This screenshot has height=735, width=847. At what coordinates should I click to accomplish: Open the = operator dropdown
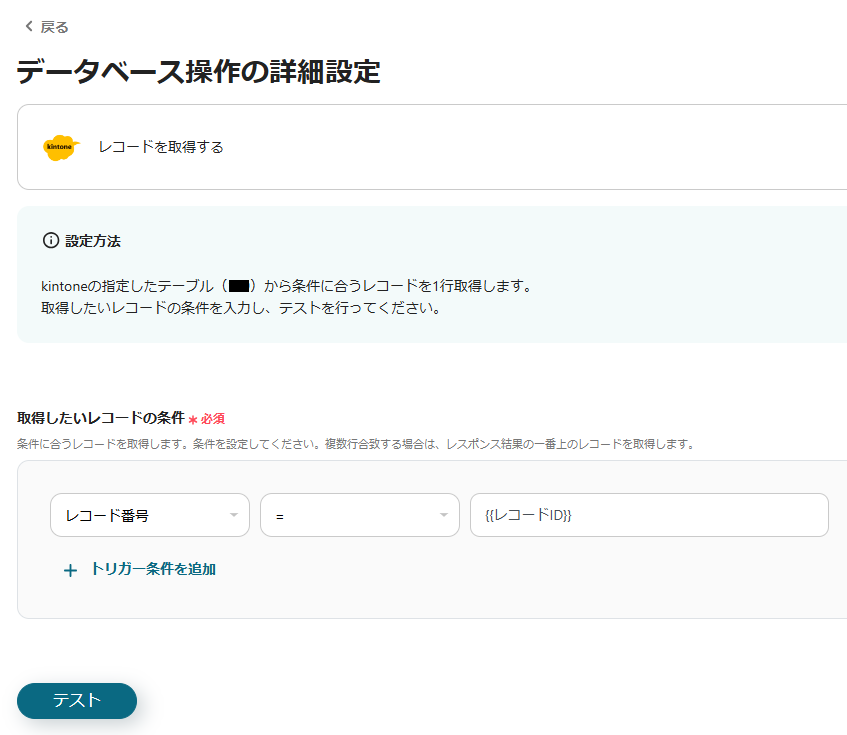[360, 514]
